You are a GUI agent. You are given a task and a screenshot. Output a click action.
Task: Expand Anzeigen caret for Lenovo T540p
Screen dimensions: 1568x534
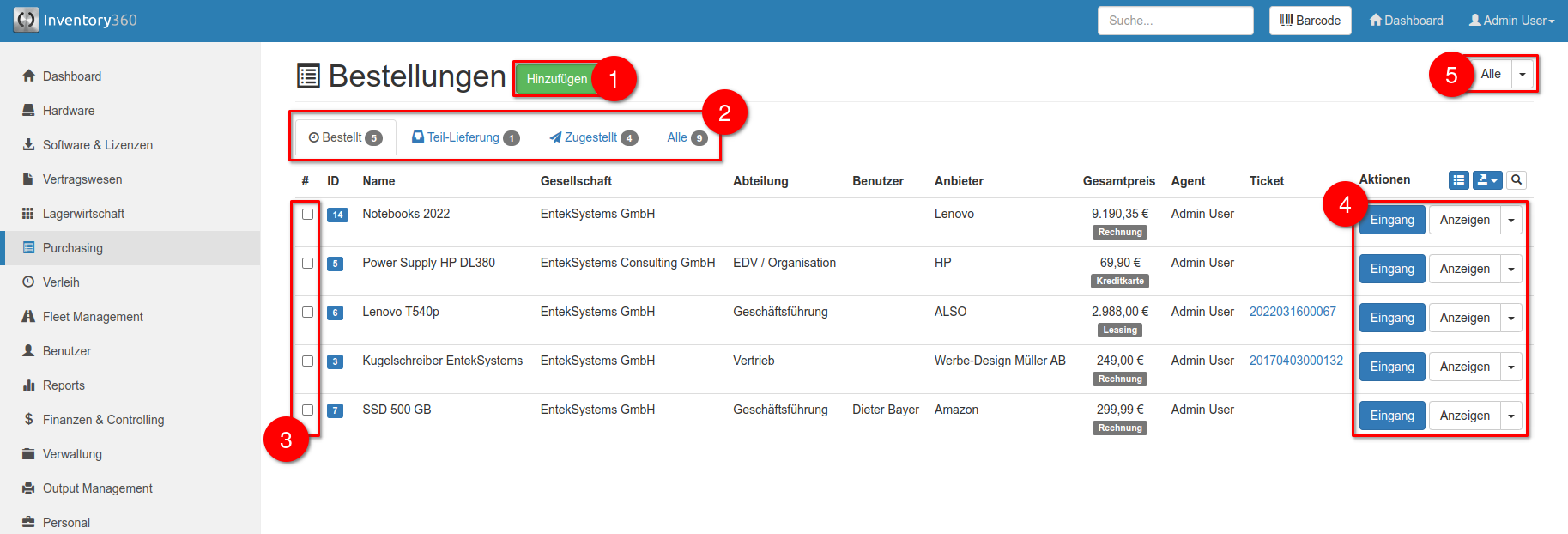click(x=1511, y=319)
